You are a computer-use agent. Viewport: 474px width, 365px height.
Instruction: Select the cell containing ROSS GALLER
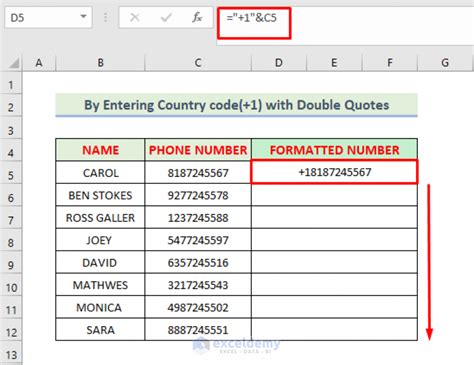[100, 217]
